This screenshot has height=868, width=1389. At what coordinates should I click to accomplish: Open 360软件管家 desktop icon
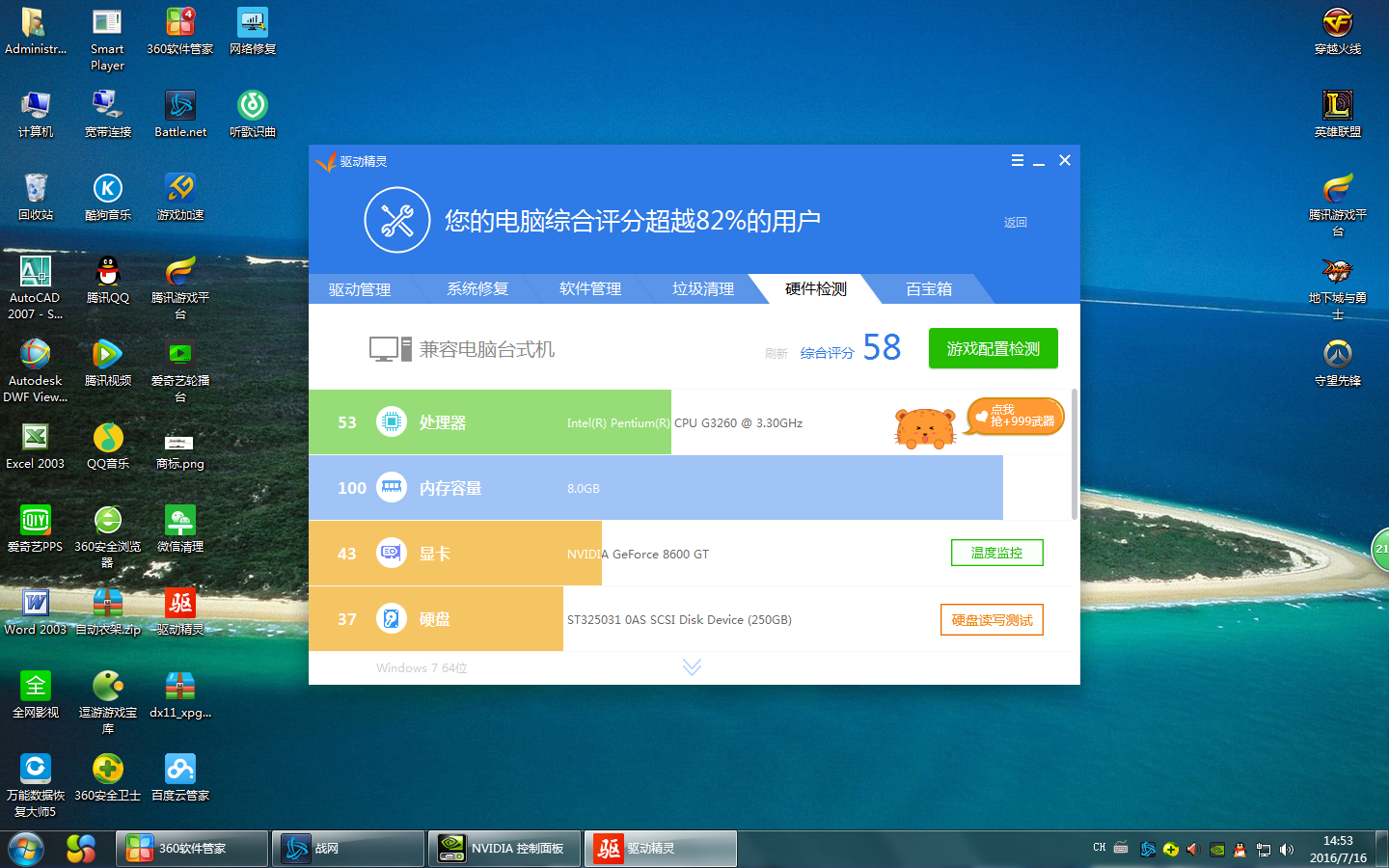tap(180, 31)
